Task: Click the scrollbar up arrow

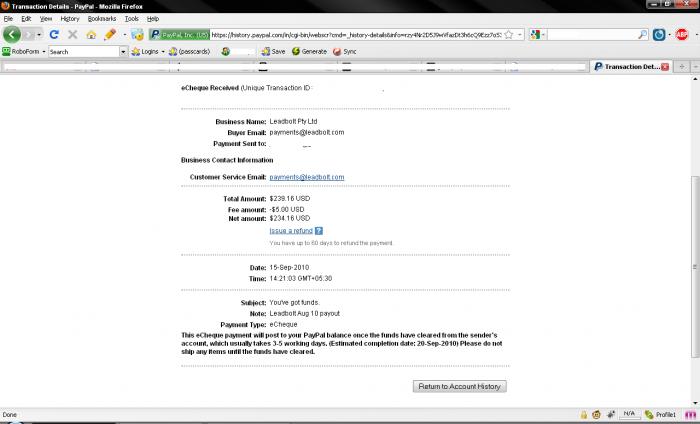Action: 696,79
